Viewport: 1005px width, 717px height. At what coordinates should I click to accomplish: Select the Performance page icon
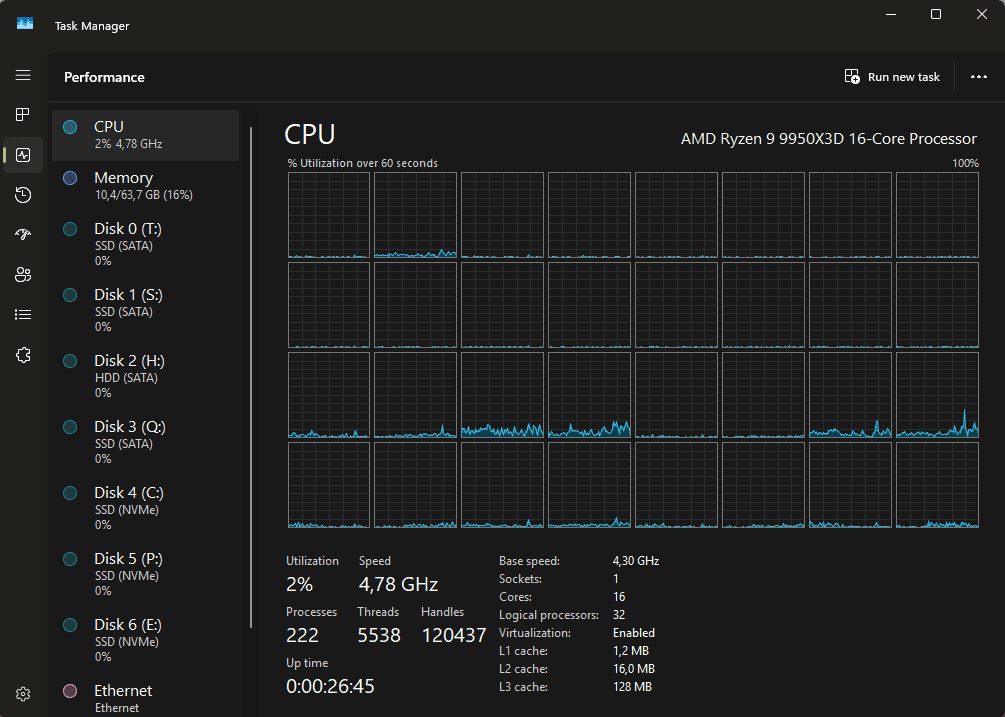pyautogui.click(x=23, y=155)
